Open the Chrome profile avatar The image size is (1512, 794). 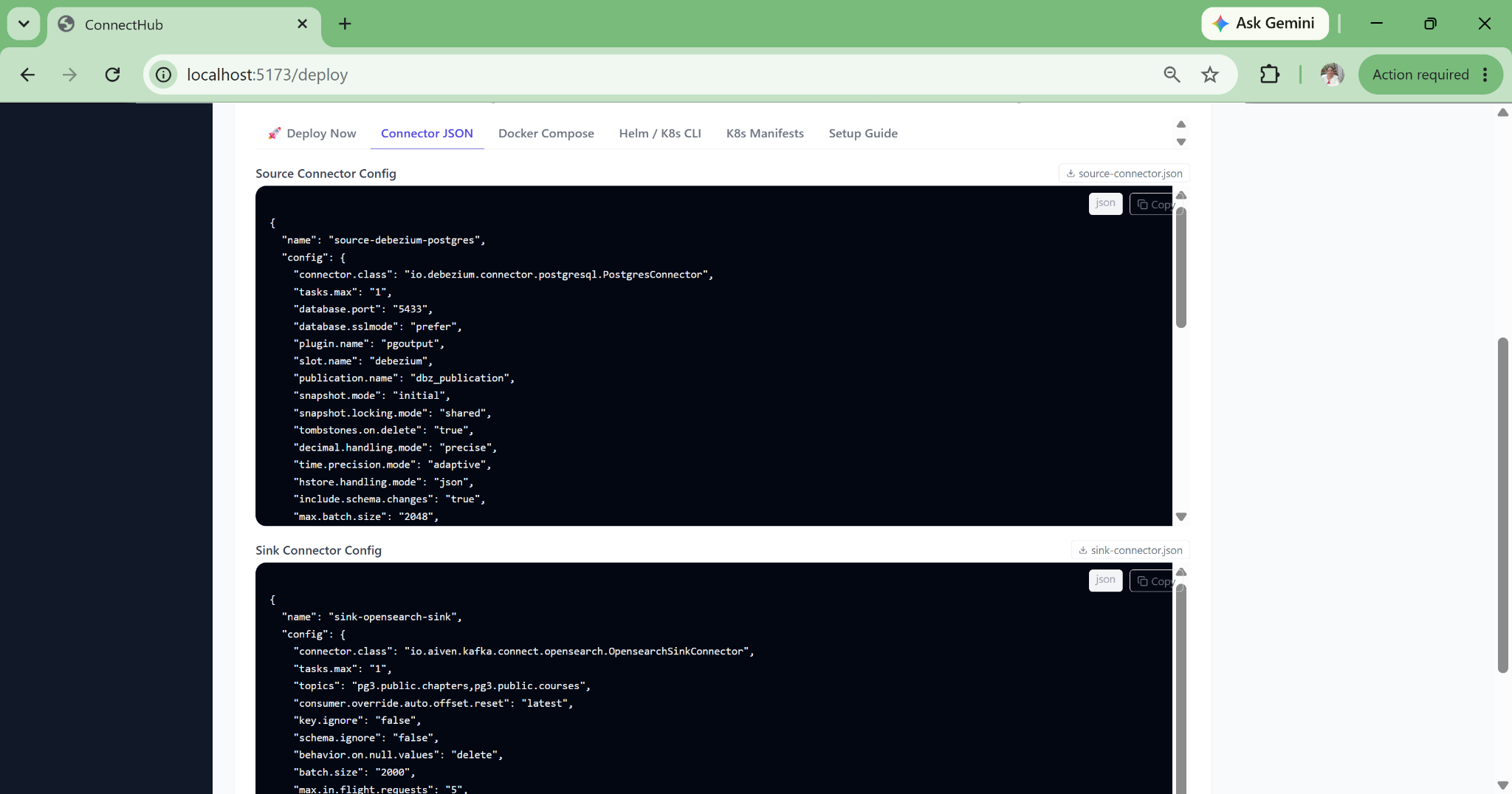click(1332, 75)
